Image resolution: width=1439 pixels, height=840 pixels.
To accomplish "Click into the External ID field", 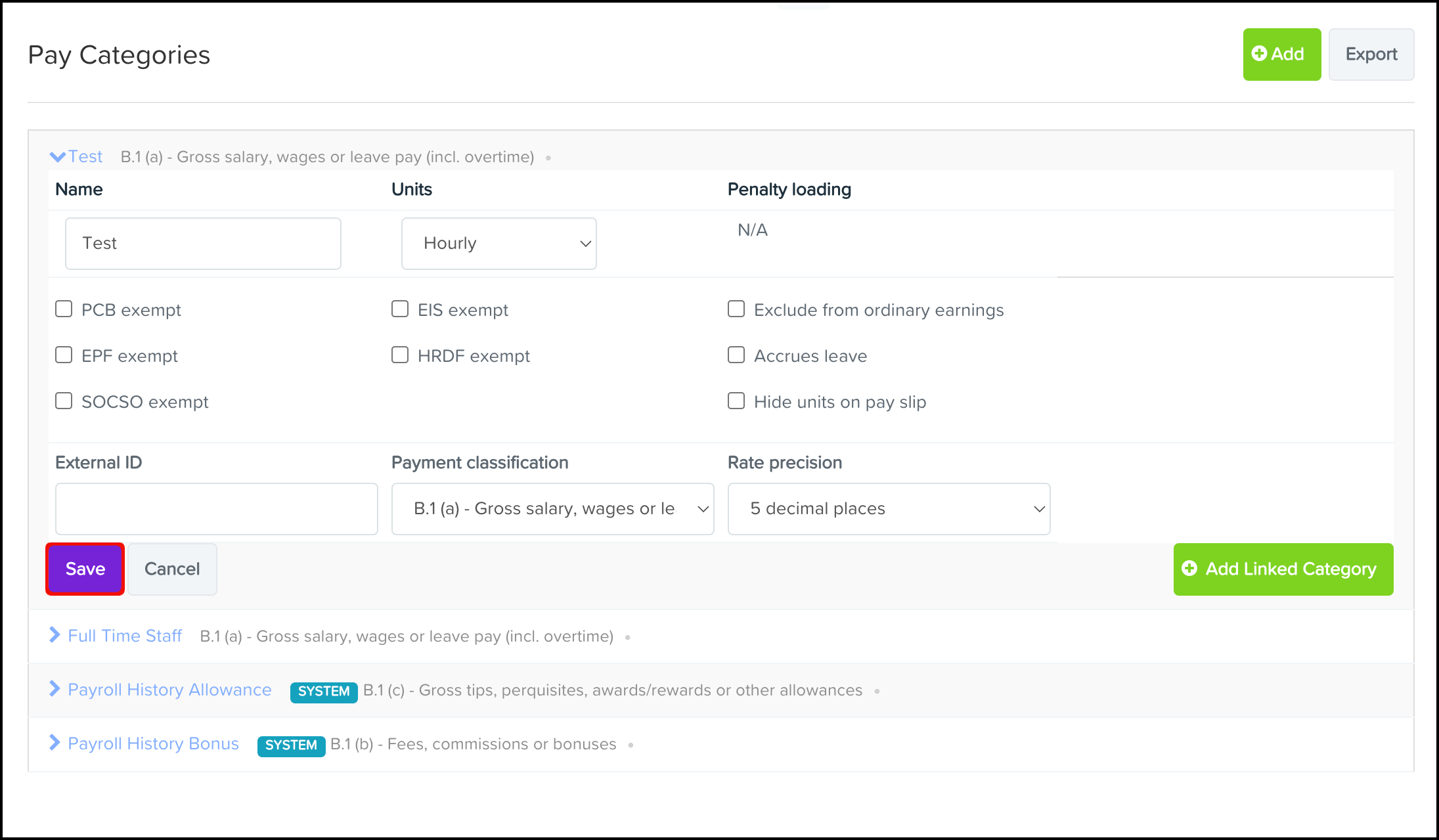I will click(x=216, y=509).
